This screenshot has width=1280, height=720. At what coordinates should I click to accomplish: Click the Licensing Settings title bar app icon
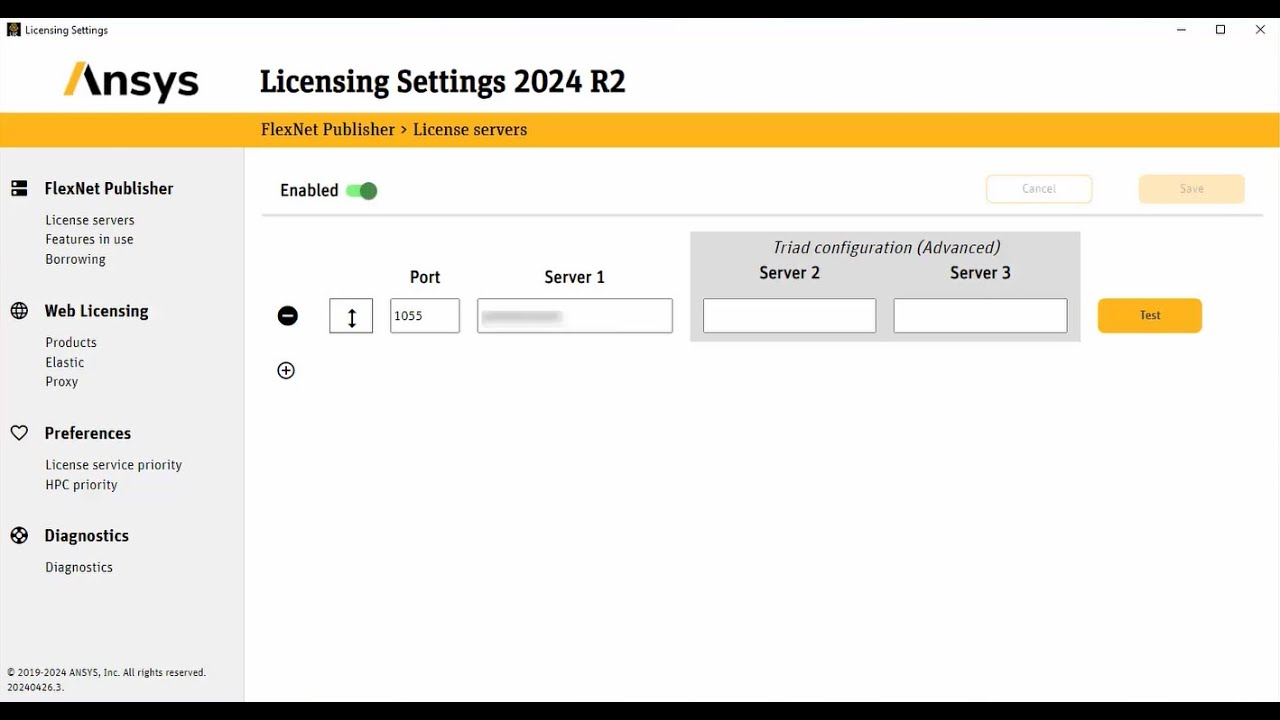tap(13, 30)
